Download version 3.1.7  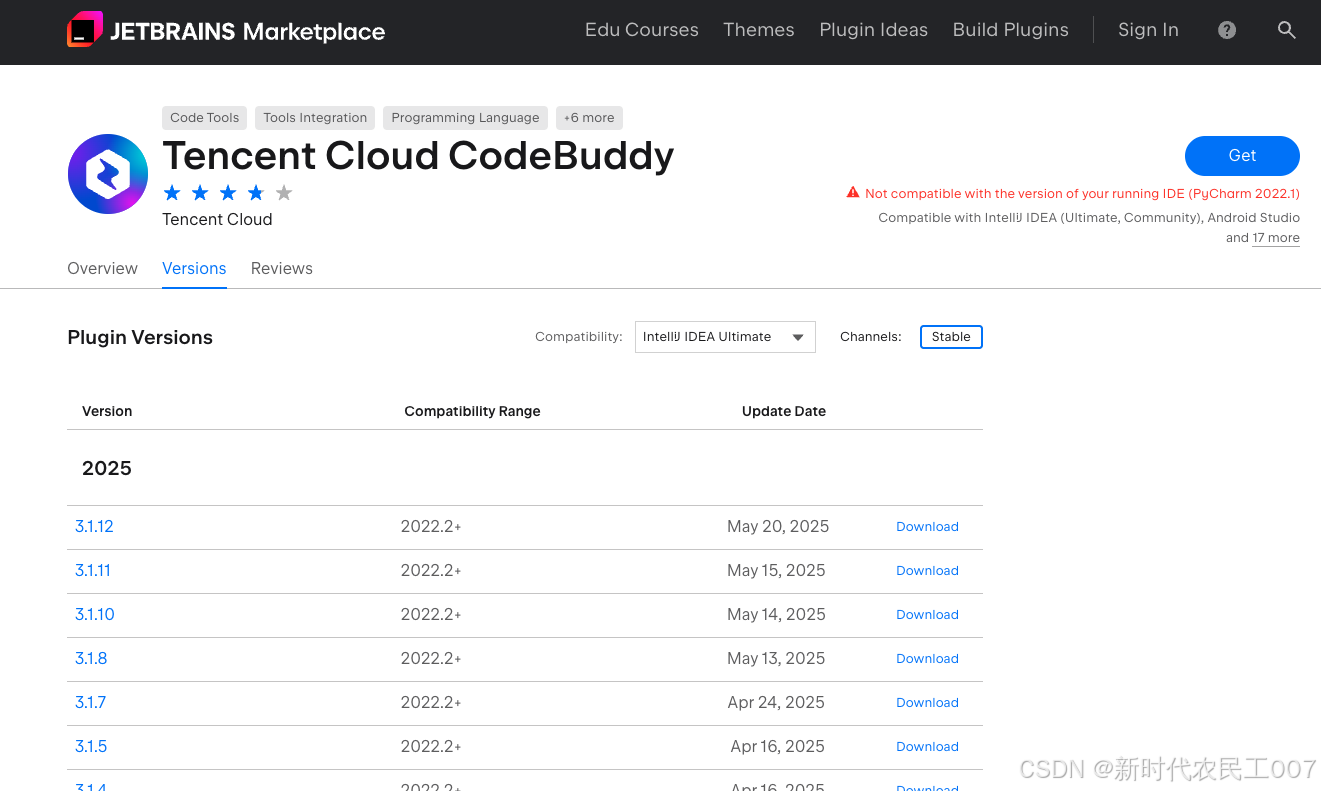click(x=927, y=703)
